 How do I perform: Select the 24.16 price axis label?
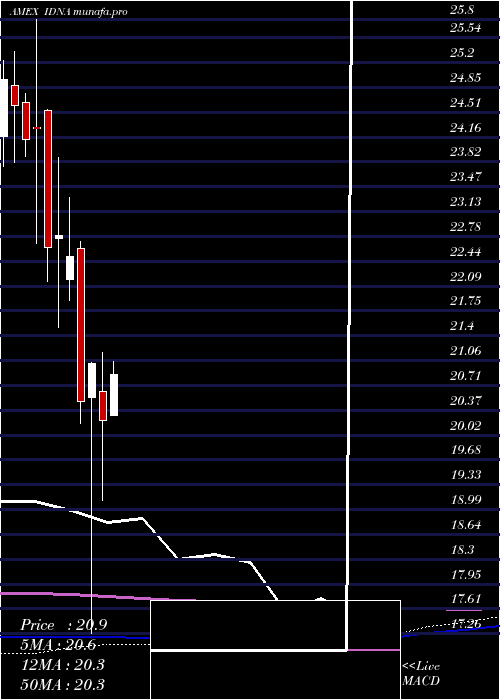tap(466, 128)
